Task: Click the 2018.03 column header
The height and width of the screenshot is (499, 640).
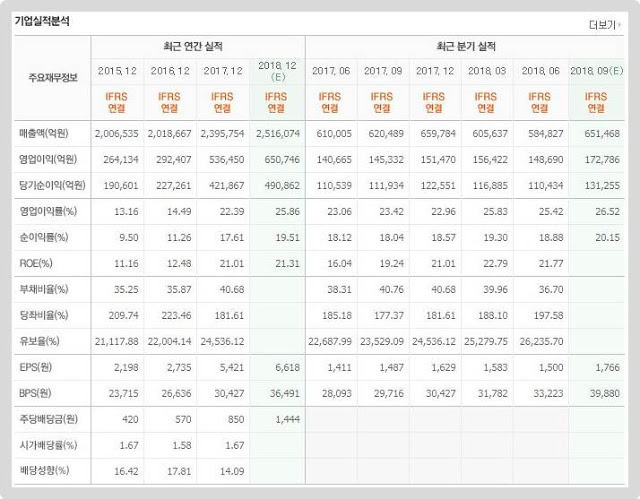Action: coord(487,71)
